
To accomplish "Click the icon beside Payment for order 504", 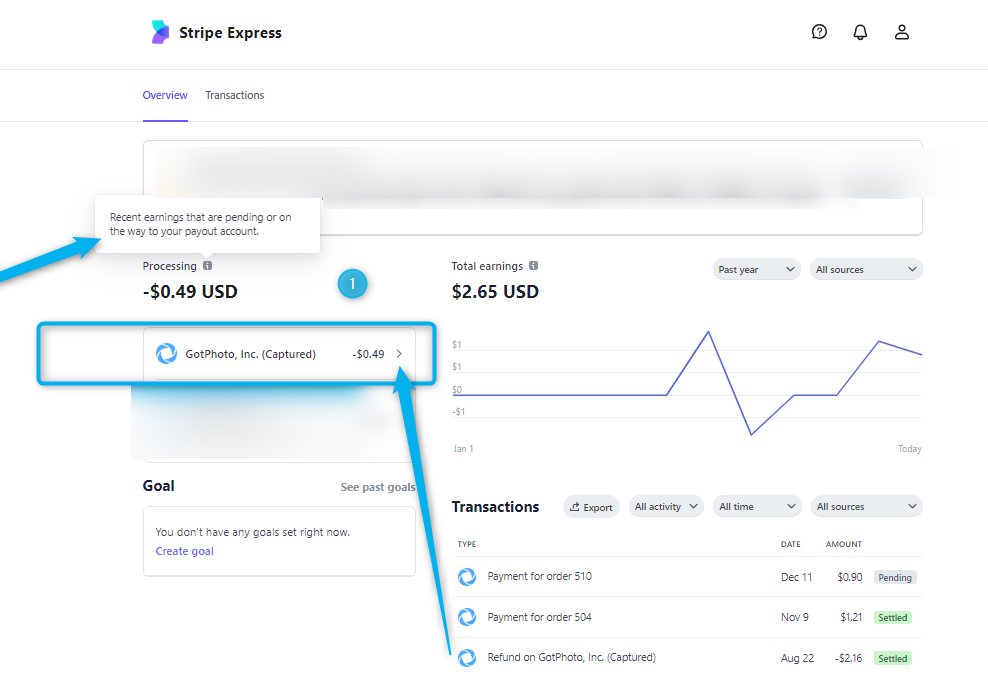I will tap(467, 617).
